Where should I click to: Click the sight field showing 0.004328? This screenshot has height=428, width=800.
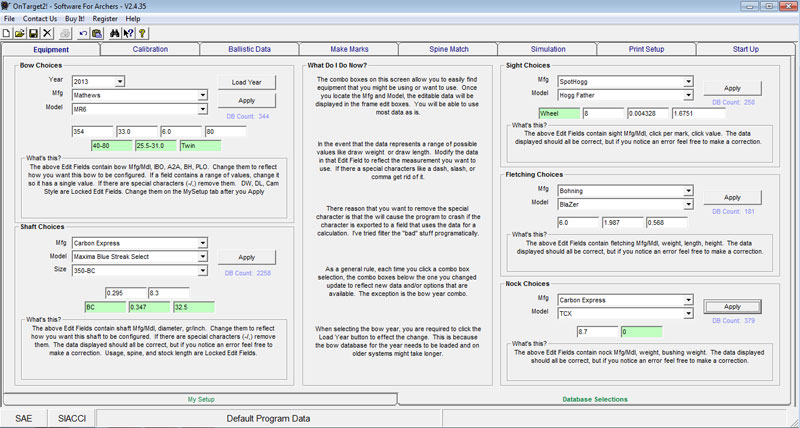click(x=648, y=113)
